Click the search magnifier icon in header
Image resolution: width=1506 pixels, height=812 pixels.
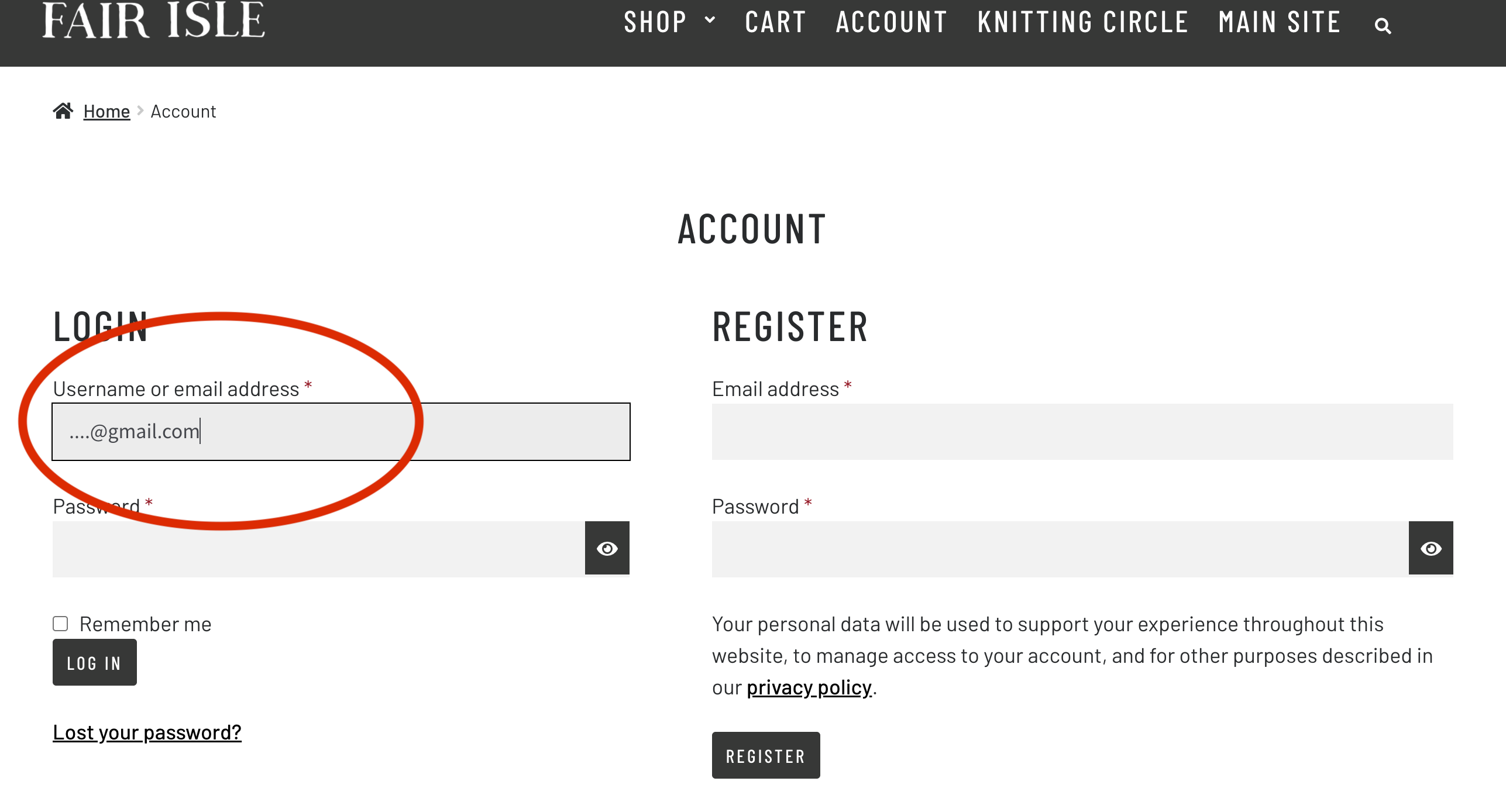(1383, 26)
